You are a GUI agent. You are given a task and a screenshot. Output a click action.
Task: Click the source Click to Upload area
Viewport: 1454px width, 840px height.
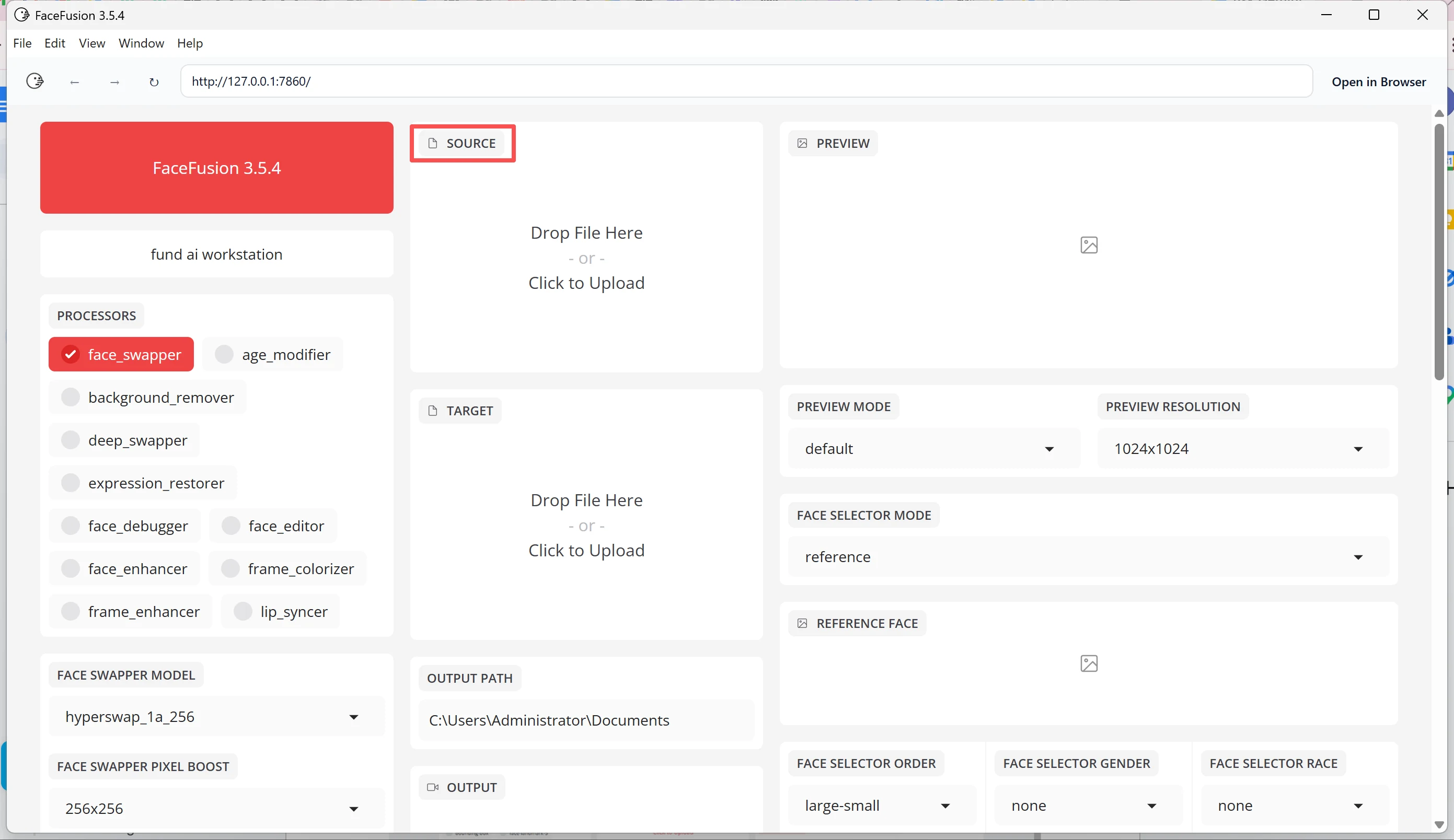pos(586,283)
